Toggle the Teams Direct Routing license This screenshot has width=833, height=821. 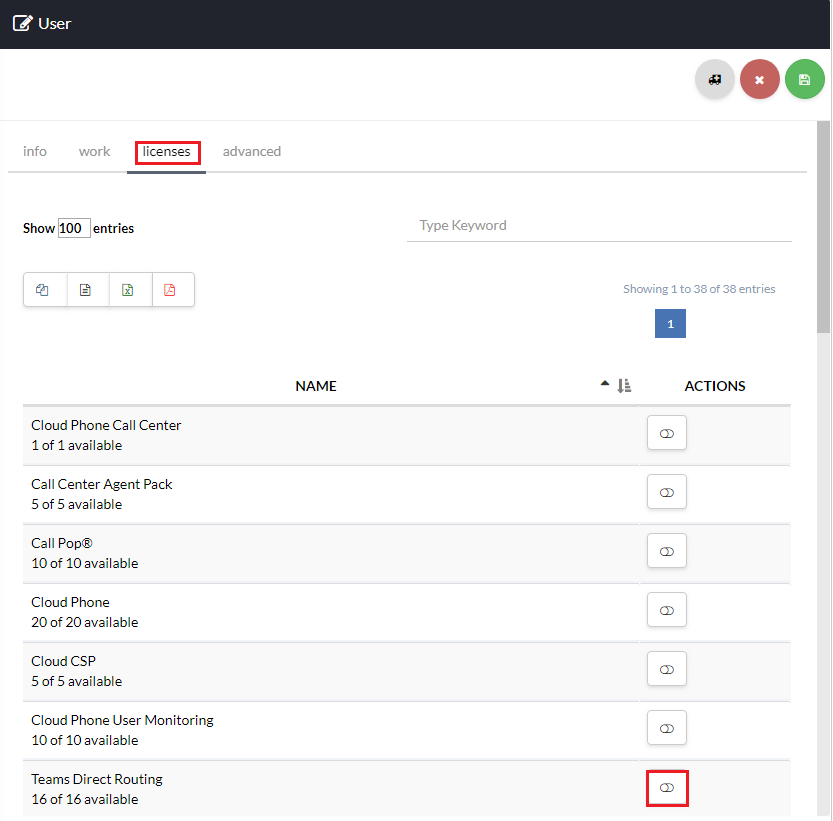pos(667,788)
